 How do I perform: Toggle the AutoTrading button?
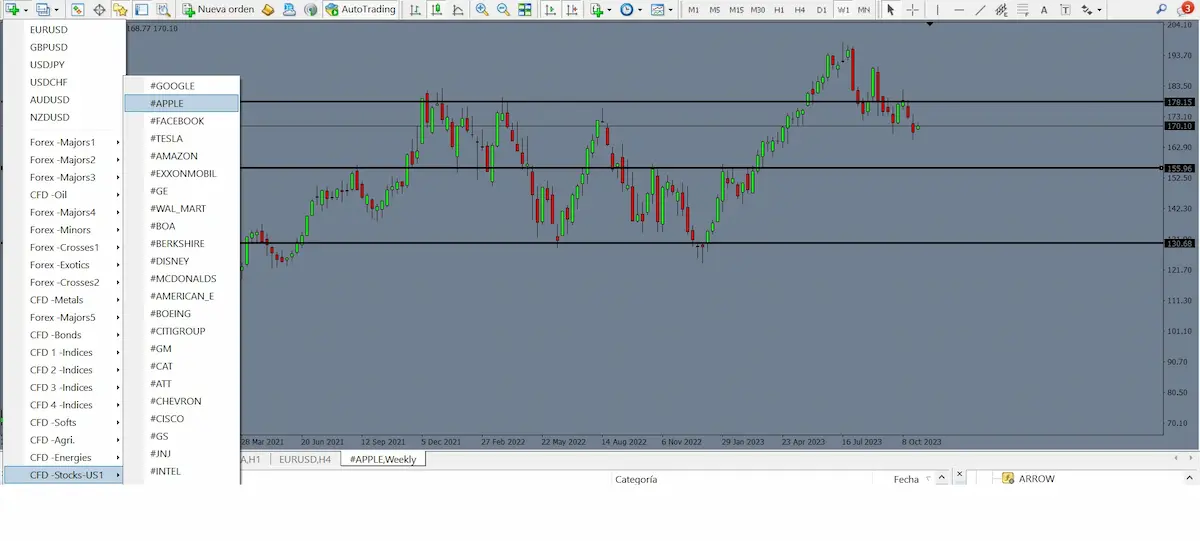(361, 10)
